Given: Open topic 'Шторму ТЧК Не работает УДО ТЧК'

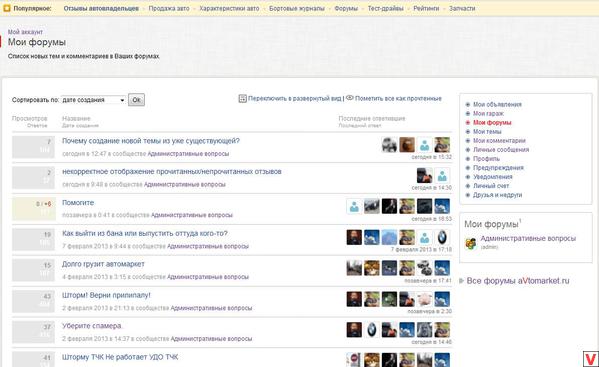Looking at the screenshot, I should tap(120, 357).
